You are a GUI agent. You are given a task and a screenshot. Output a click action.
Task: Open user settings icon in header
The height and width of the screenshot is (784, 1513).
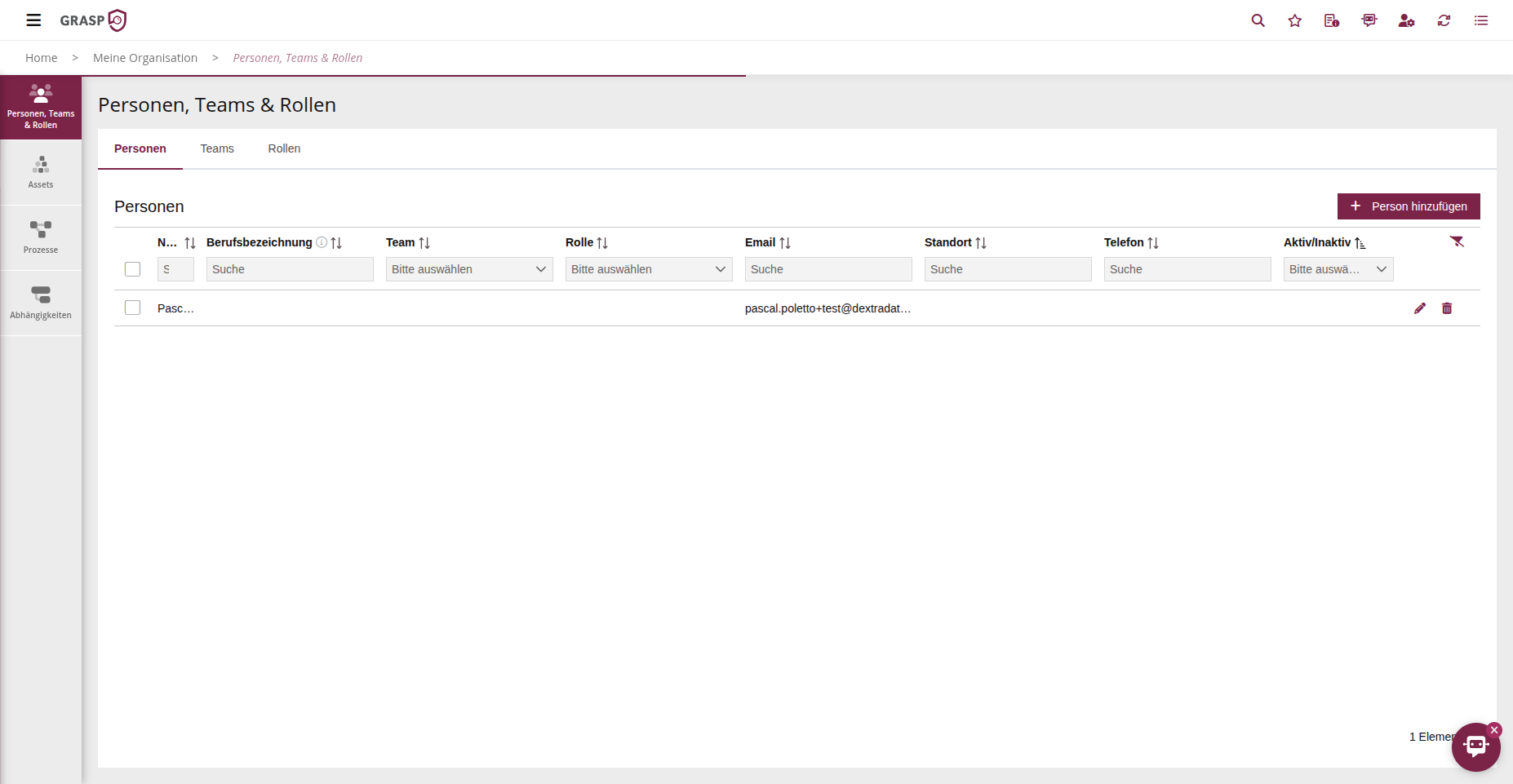click(x=1406, y=20)
